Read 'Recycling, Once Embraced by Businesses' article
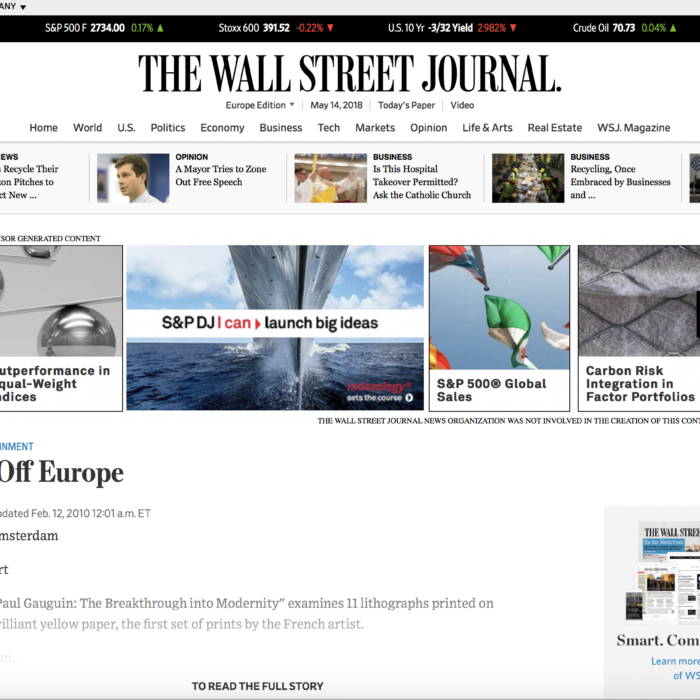This screenshot has width=700, height=700. (x=620, y=182)
